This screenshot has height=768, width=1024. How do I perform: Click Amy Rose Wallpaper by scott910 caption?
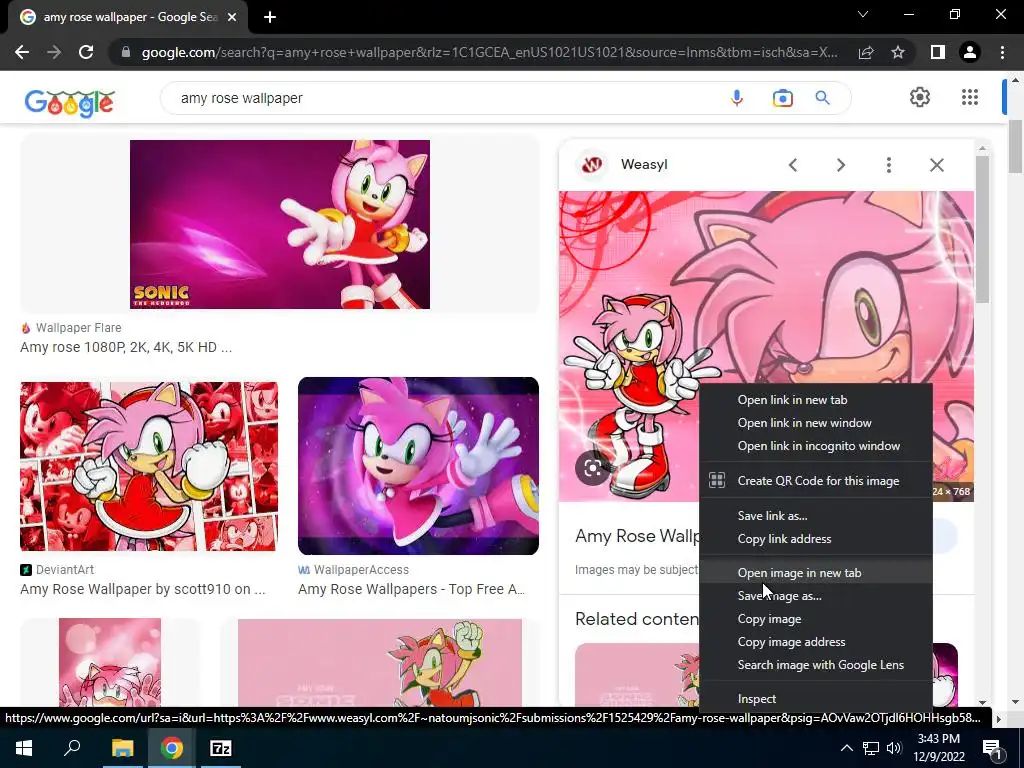[x=142, y=589]
